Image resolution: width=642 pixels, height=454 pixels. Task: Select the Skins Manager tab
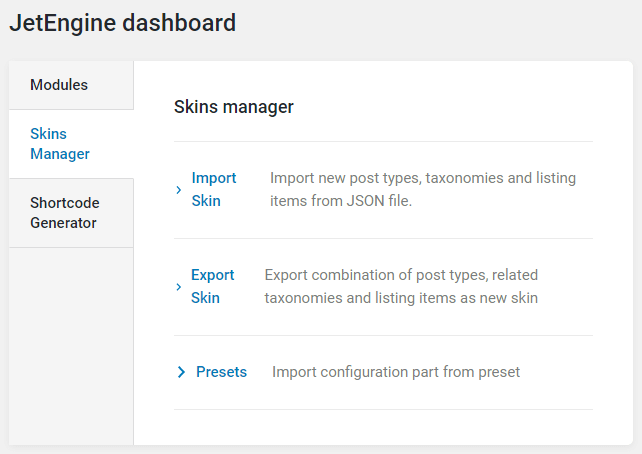tap(71, 144)
